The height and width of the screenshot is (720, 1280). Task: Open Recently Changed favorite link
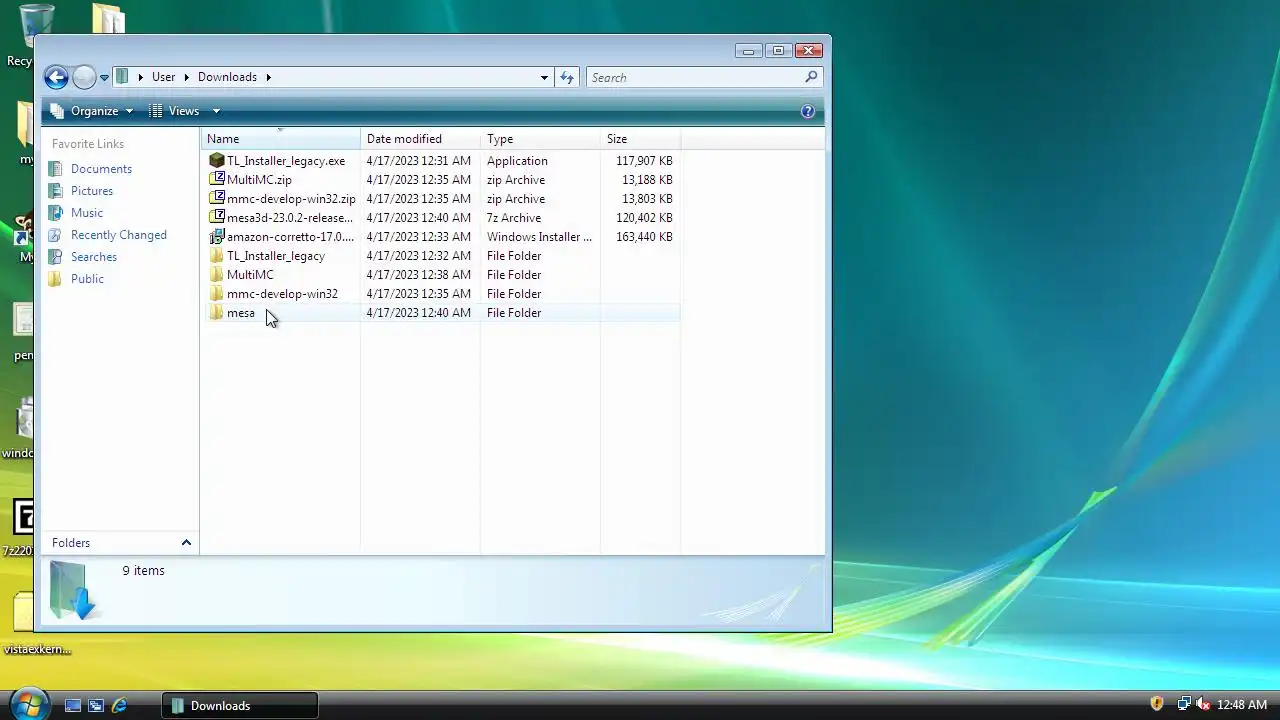119,235
